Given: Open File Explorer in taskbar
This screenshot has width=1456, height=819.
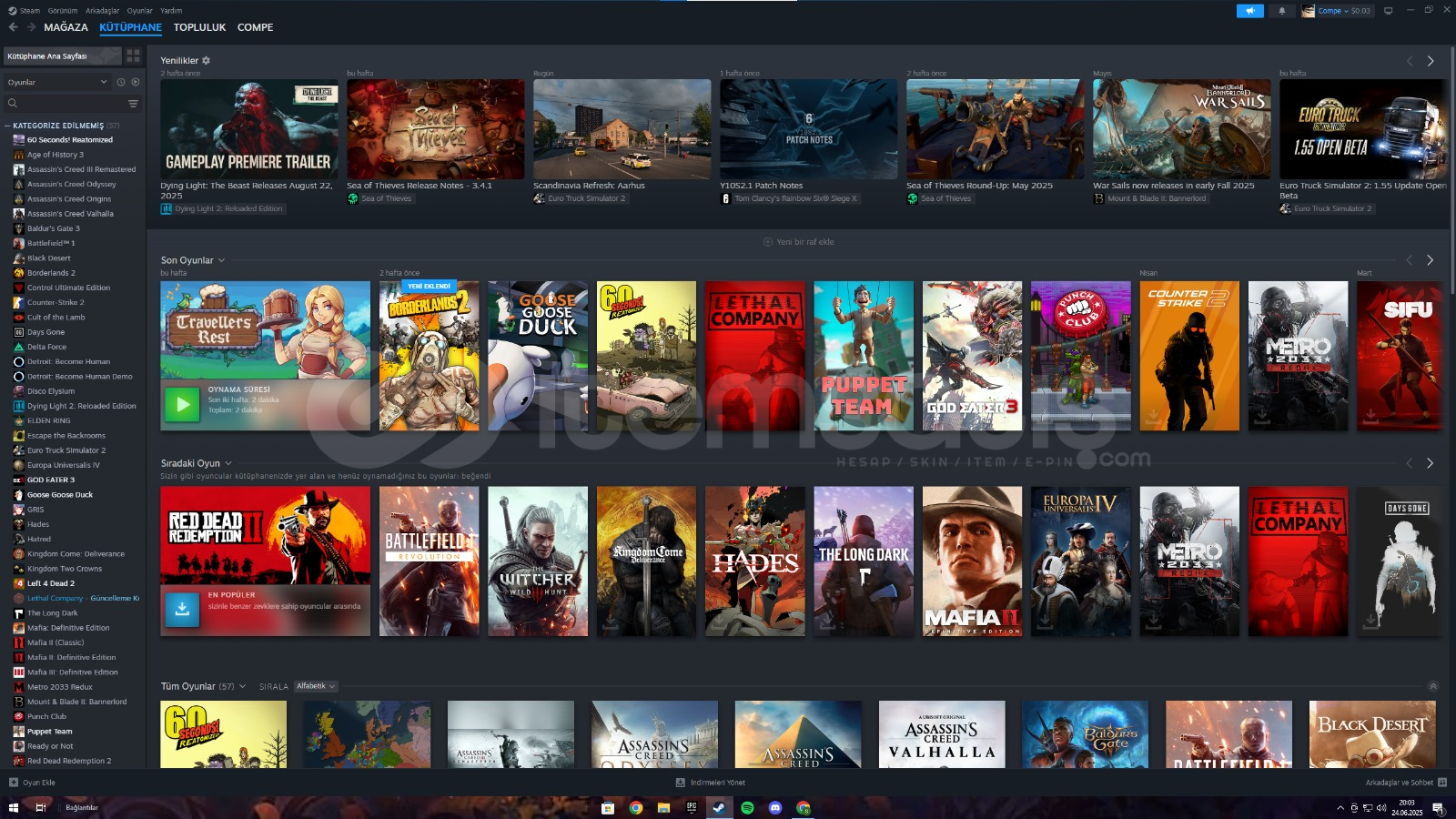Looking at the screenshot, I should pyautogui.click(x=663, y=807).
